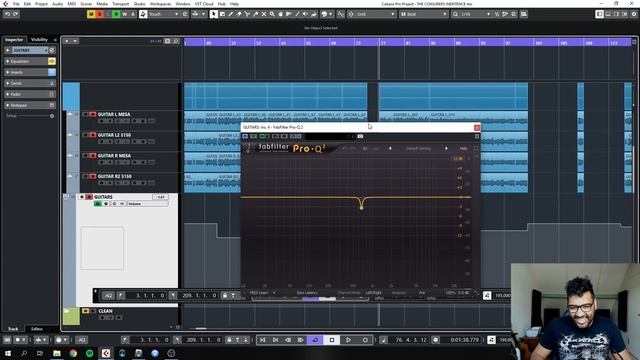This screenshot has width=640, height=360.
Task: Select the Split scissors tool
Action: click(247, 14)
